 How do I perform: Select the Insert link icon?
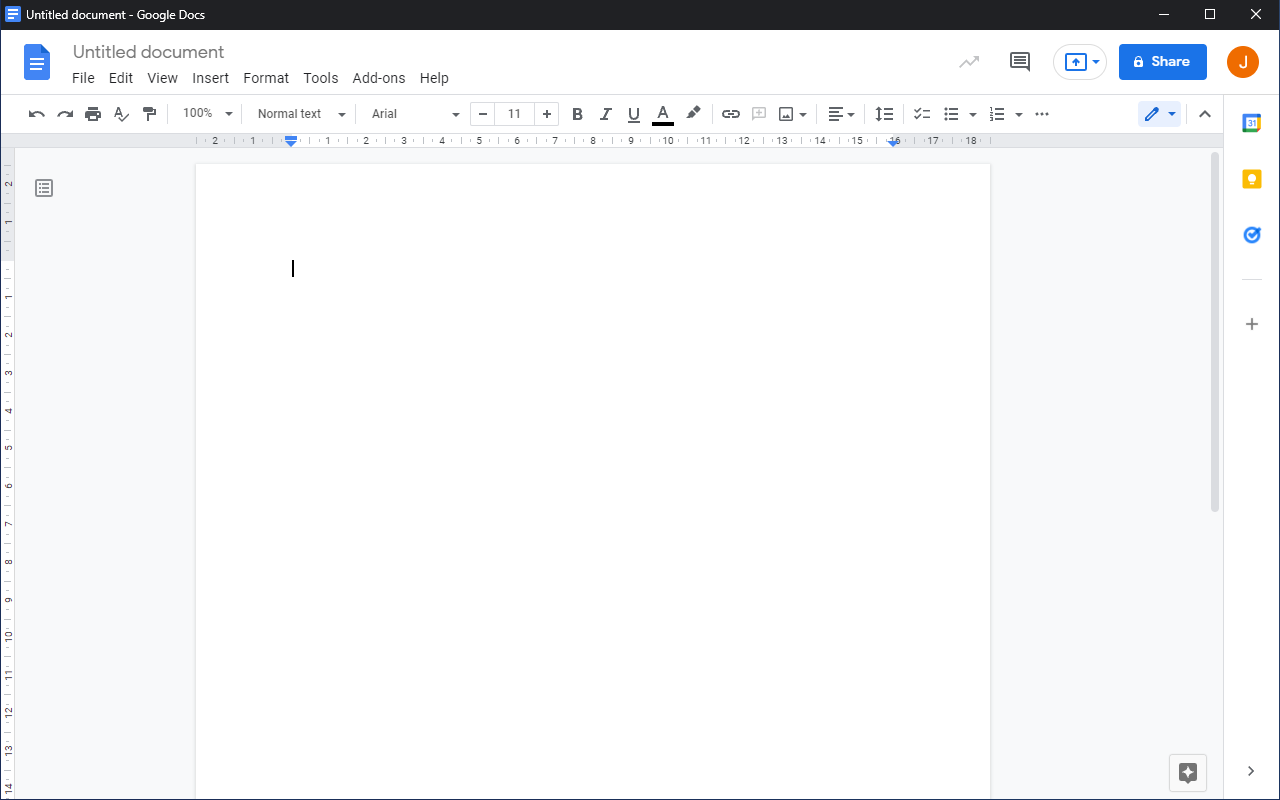pyautogui.click(x=731, y=113)
